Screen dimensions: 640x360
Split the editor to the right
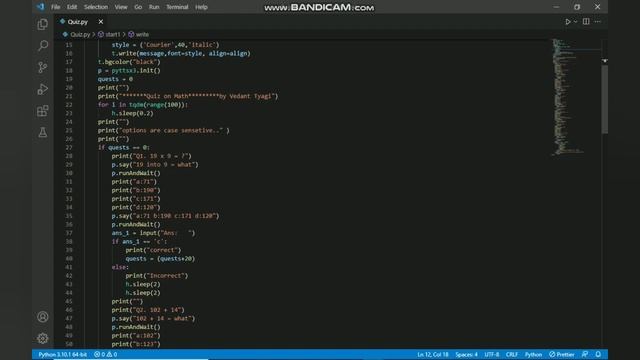pos(586,22)
